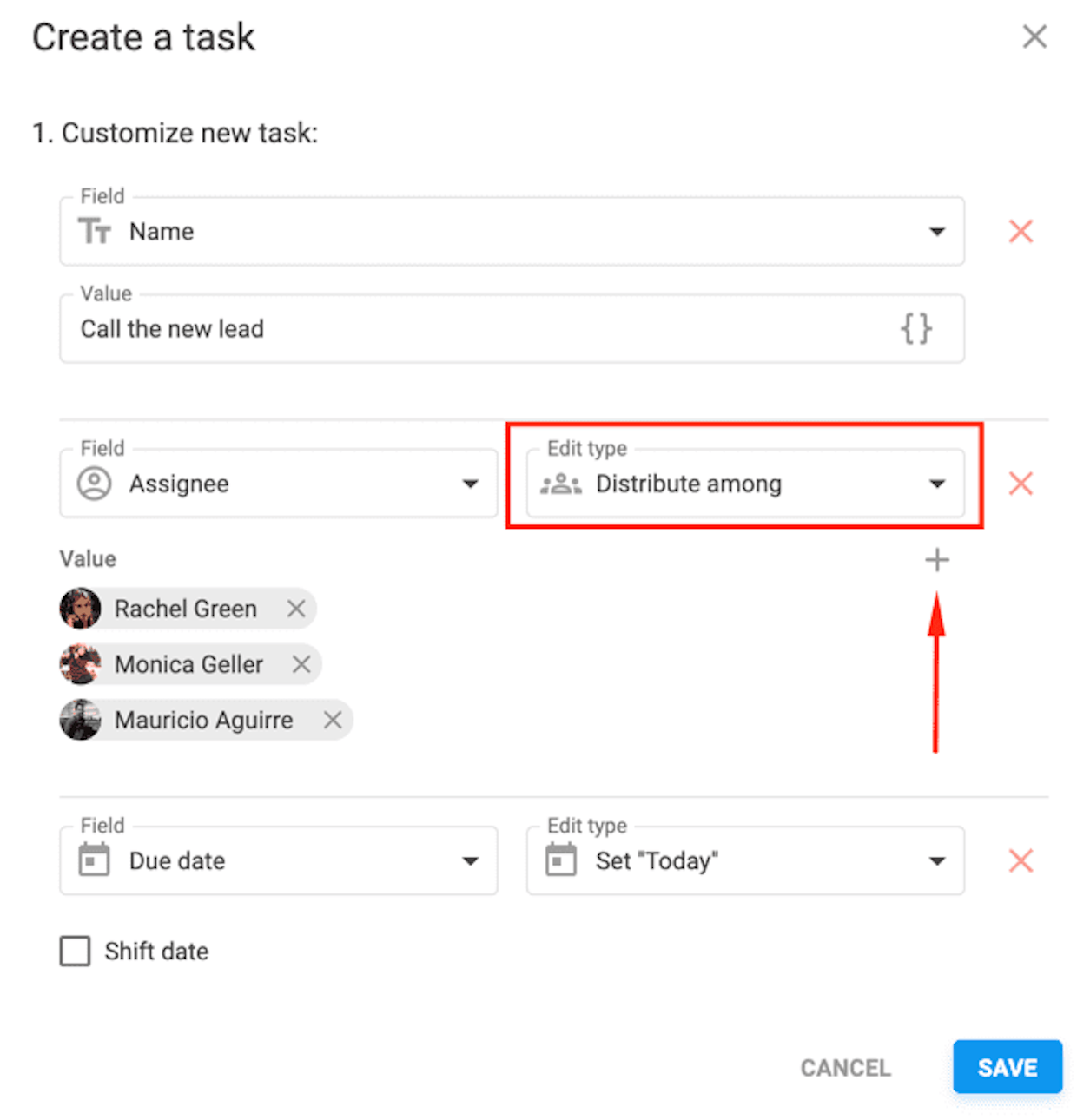Viewport: 1077px width, 1120px height.
Task: Remove Mauricio Aguirre from the list
Action: [333, 720]
